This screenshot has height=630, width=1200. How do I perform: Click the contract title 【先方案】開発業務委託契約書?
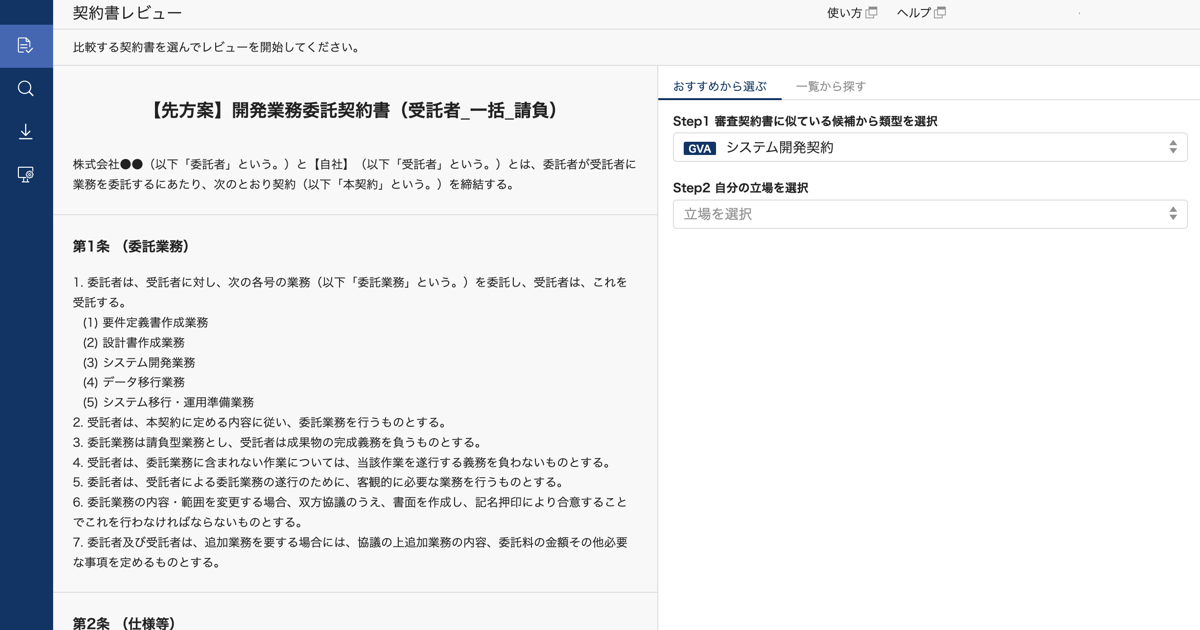pyautogui.click(x=355, y=111)
